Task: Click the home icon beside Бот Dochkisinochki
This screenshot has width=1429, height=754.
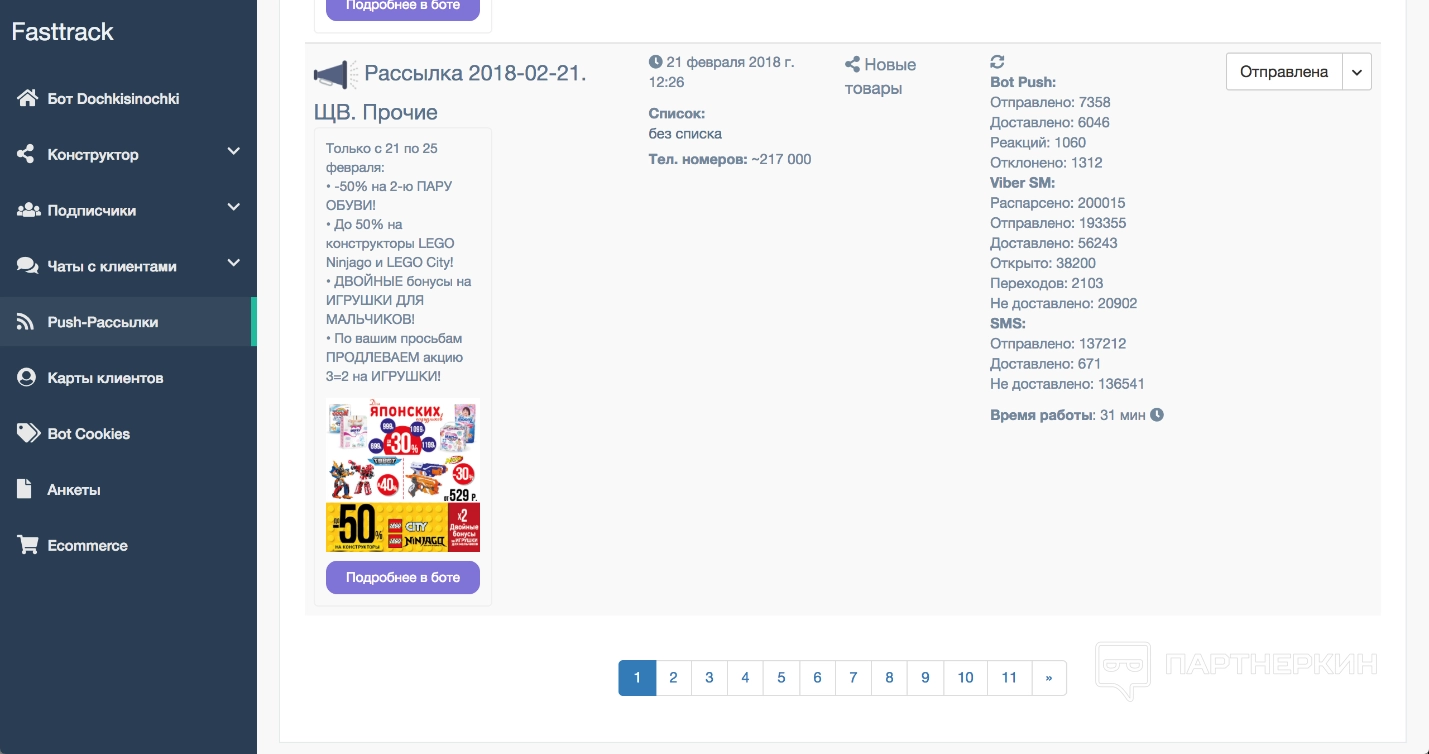Action: 27,99
